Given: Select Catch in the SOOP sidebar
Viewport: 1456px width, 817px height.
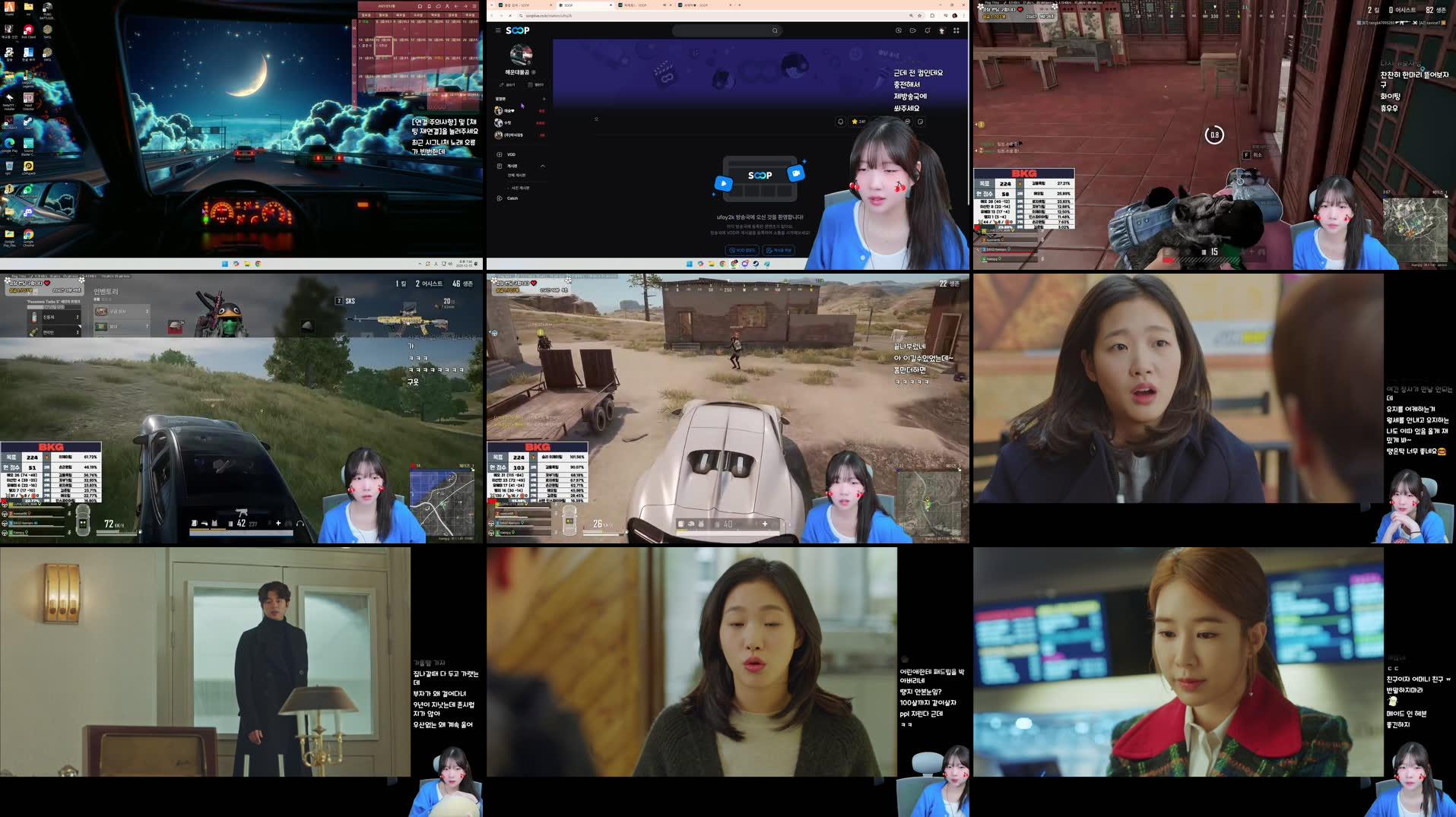Looking at the screenshot, I should pos(512,198).
